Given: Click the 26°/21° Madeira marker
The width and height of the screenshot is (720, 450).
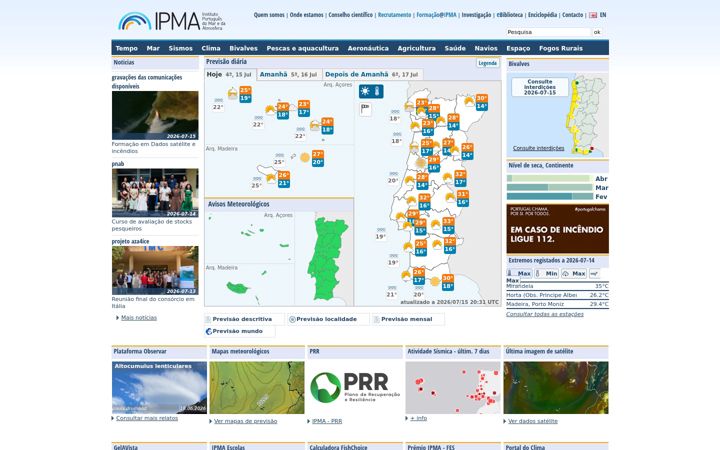Looking at the screenshot, I should point(283,179).
